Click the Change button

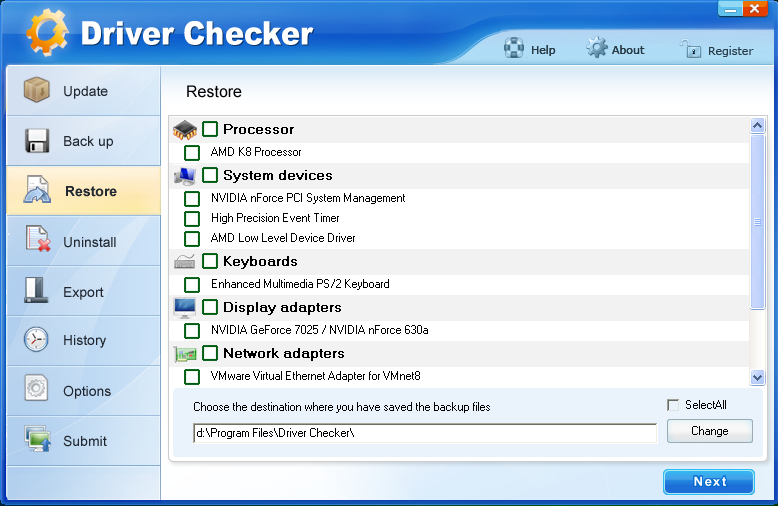(710, 431)
